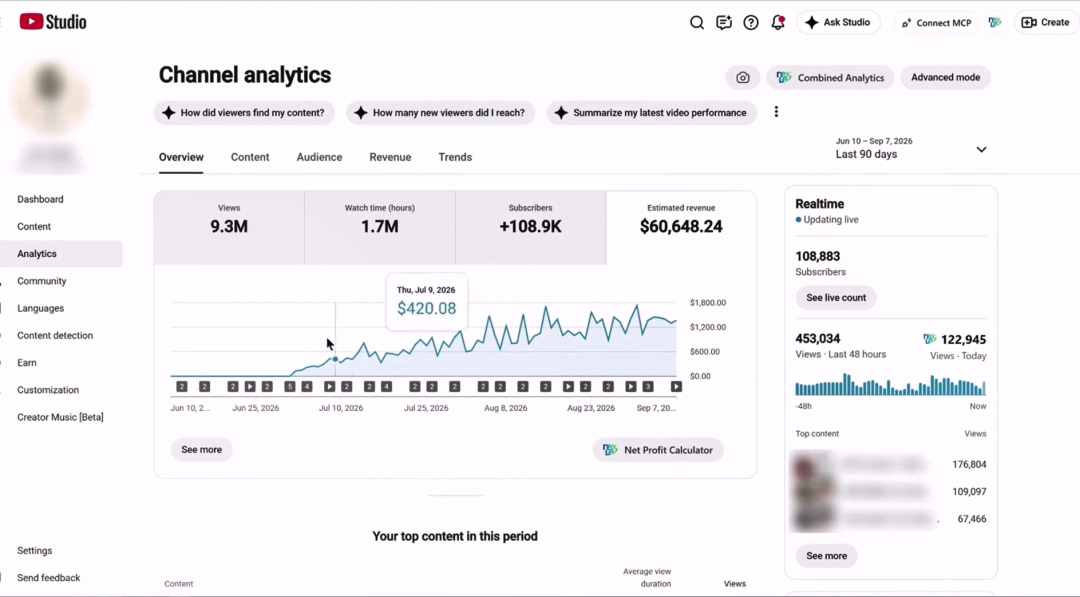Viewport: 1080px width, 597px height.
Task: Switch to Advanced mode
Action: click(945, 78)
